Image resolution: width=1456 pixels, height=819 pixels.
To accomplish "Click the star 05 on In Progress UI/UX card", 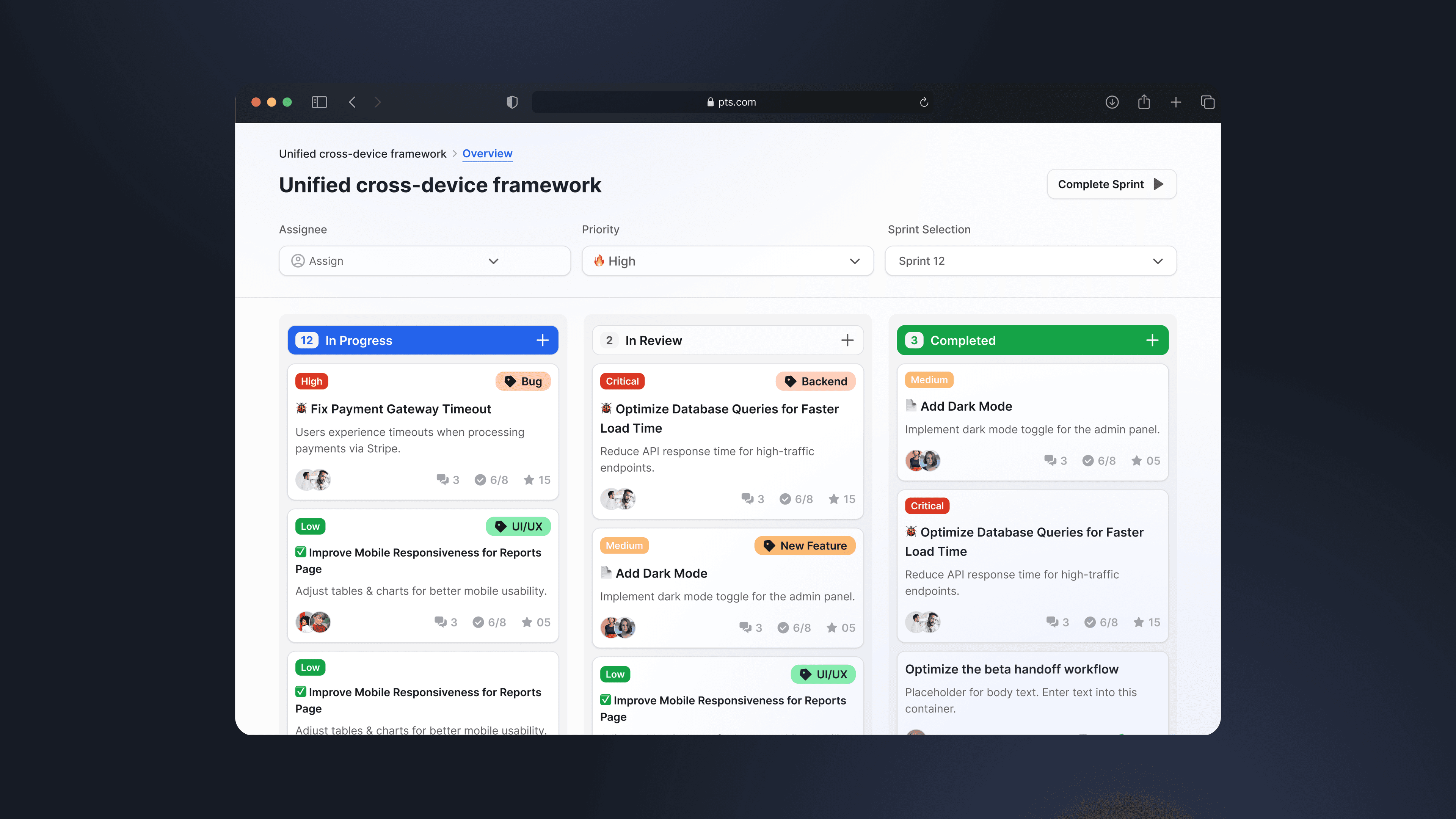I will click(x=535, y=622).
